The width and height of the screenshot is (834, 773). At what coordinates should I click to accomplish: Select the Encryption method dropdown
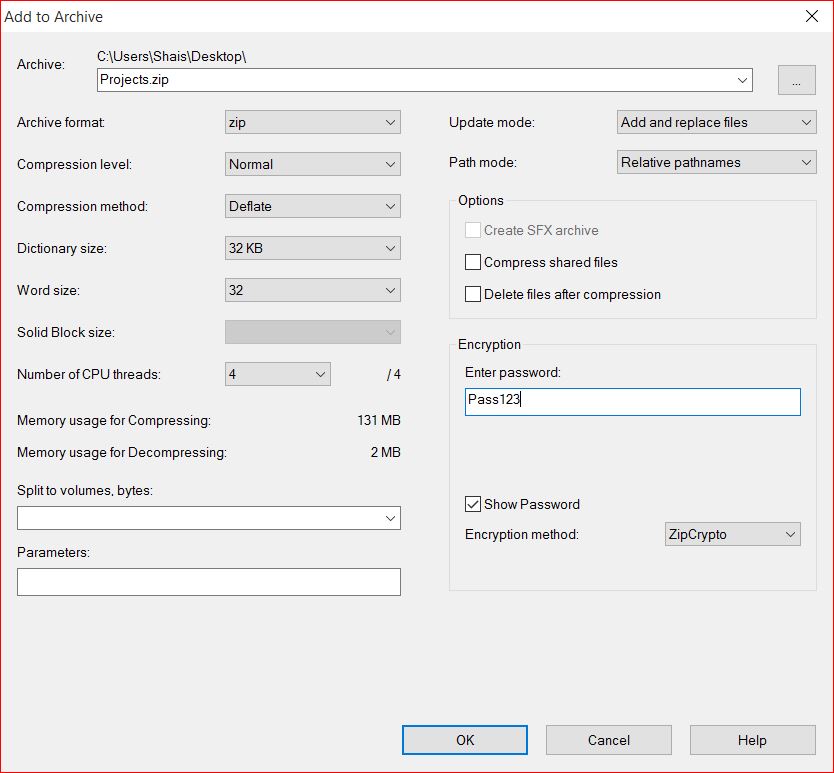click(732, 534)
